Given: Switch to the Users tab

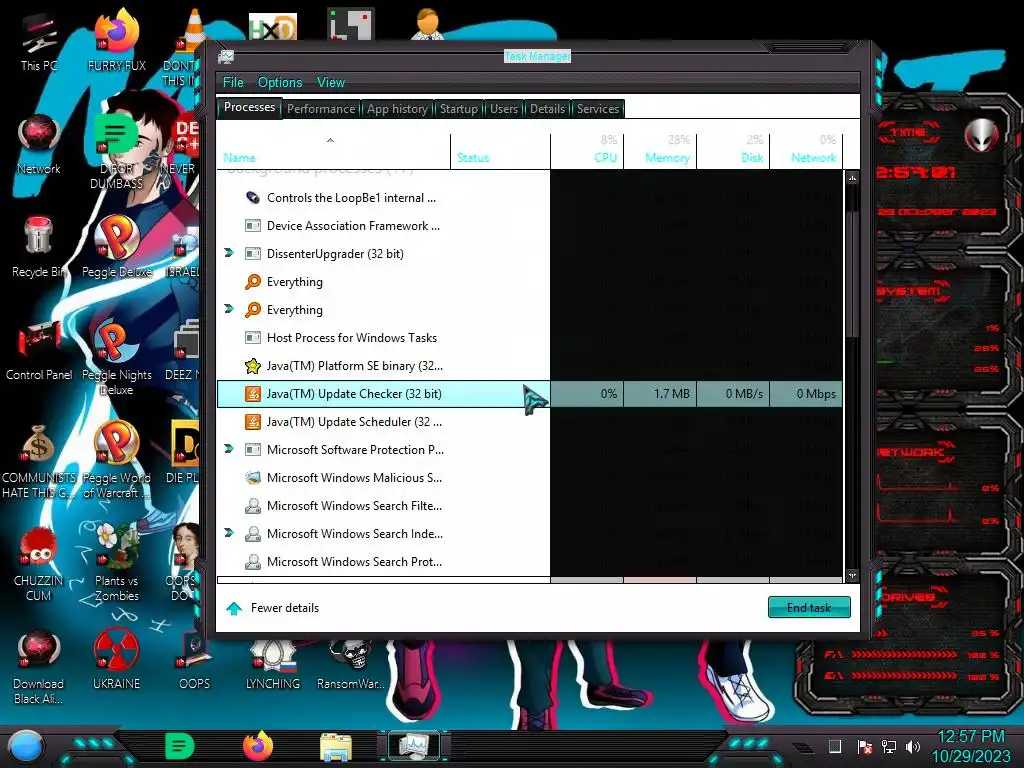Looking at the screenshot, I should [x=504, y=109].
